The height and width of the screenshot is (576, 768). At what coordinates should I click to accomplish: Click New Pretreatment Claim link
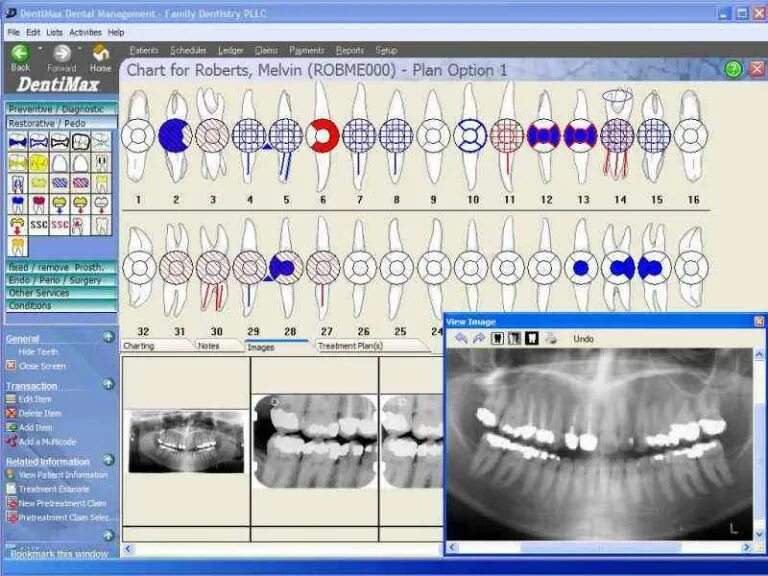pos(62,503)
